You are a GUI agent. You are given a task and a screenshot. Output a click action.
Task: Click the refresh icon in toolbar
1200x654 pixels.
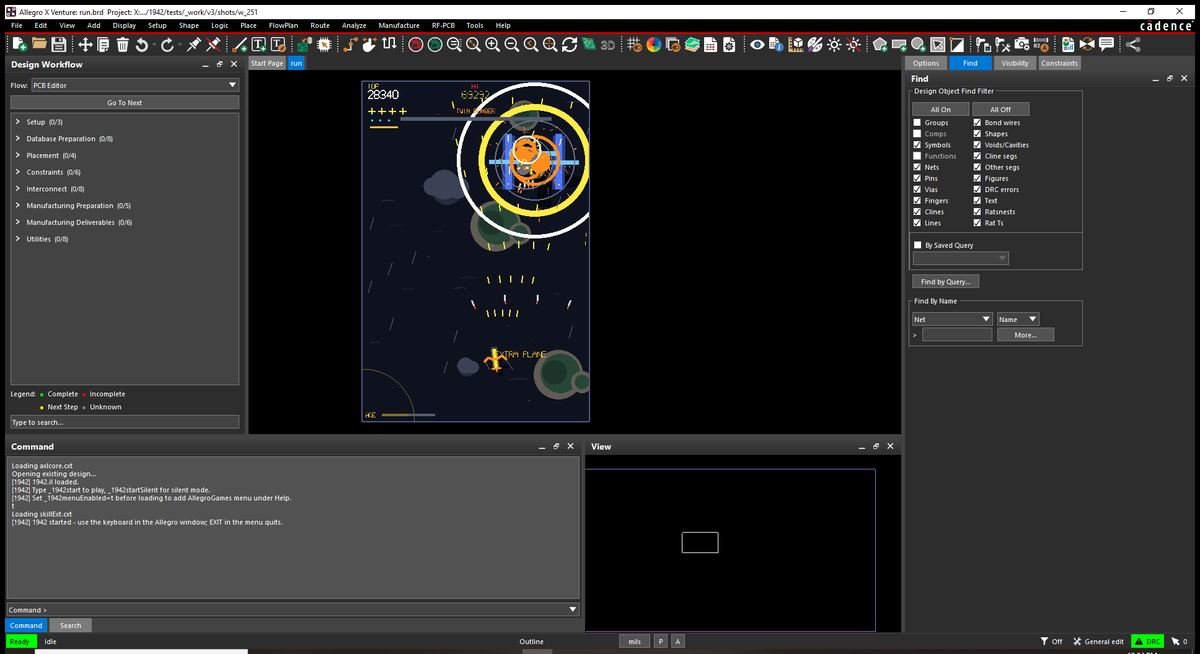pyautogui.click(x=570, y=44)
